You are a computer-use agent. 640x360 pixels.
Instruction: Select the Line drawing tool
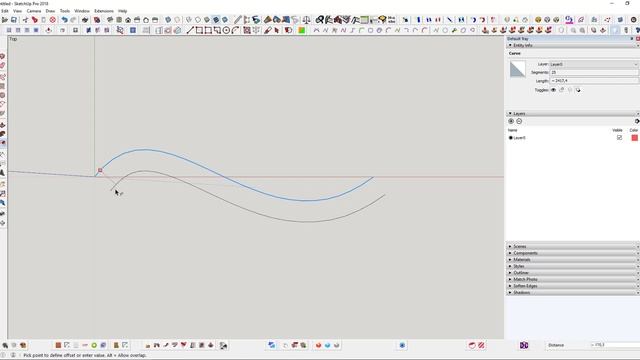190,30
